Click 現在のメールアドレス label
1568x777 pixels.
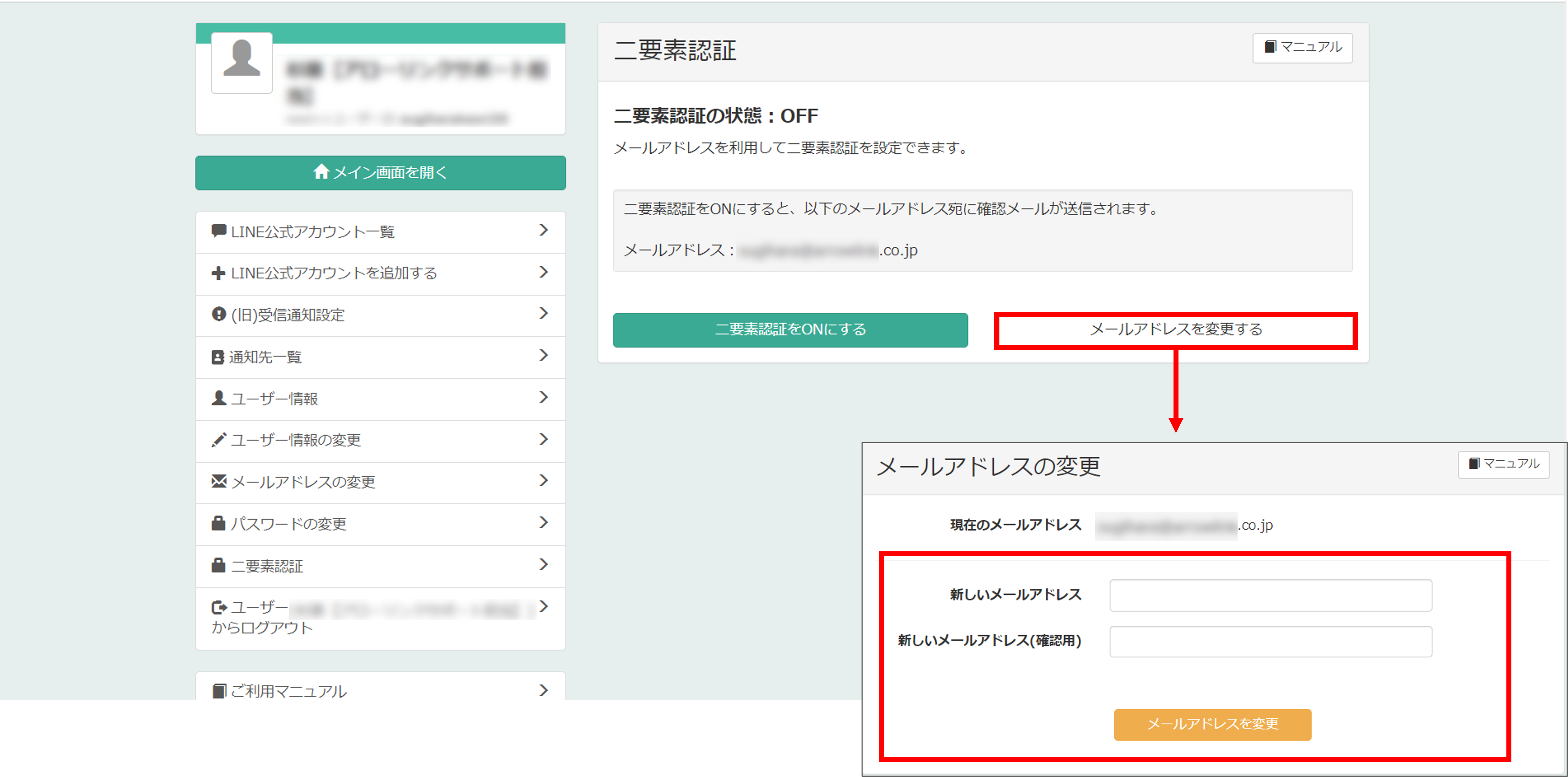tap(1015, 525)
